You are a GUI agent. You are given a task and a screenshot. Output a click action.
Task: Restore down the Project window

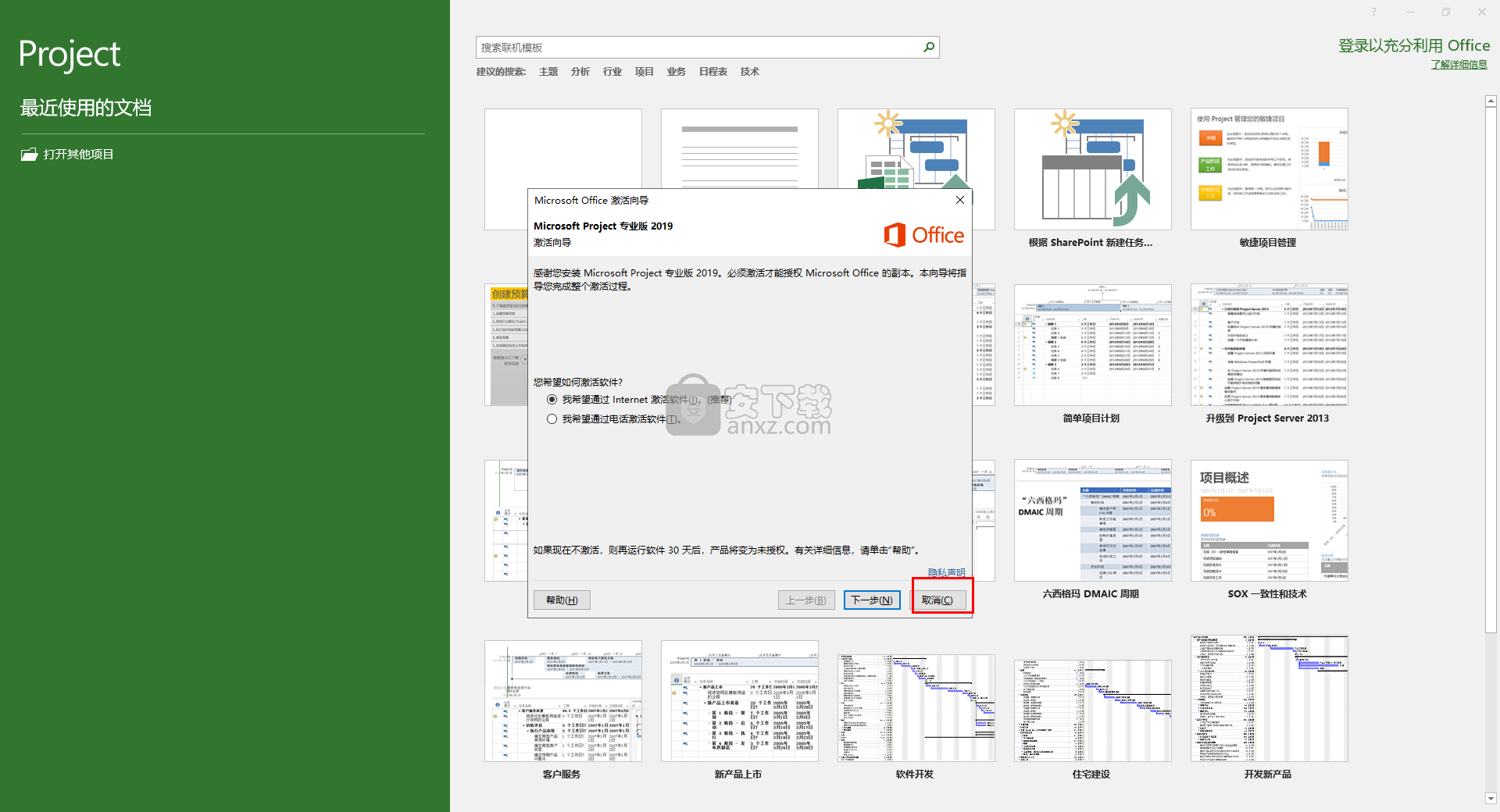click(1446, 12)
